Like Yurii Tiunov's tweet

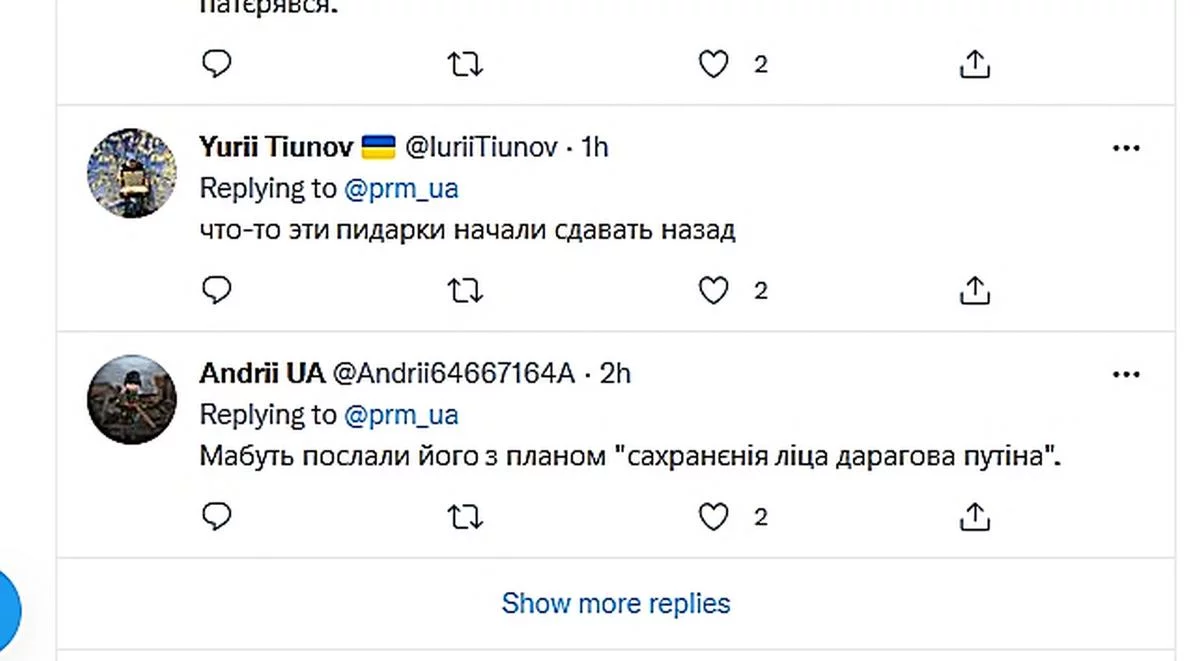[712, 291]
